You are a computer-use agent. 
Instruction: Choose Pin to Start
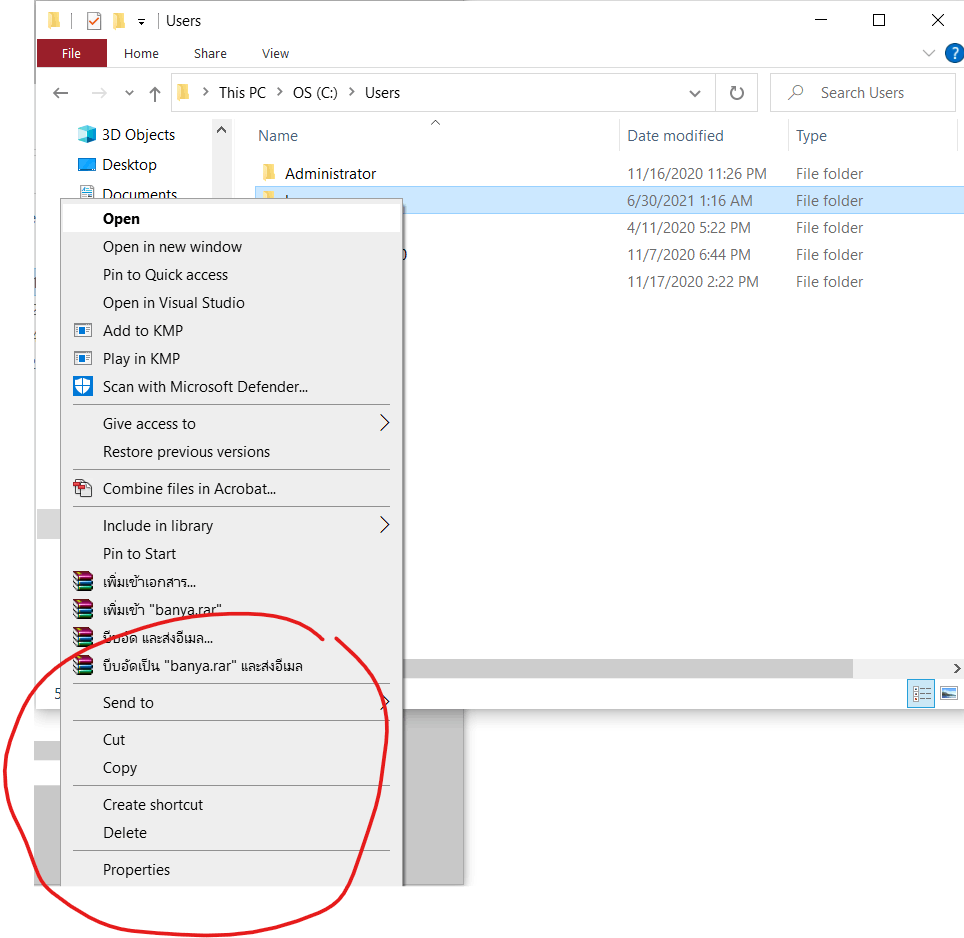point(232,554)
